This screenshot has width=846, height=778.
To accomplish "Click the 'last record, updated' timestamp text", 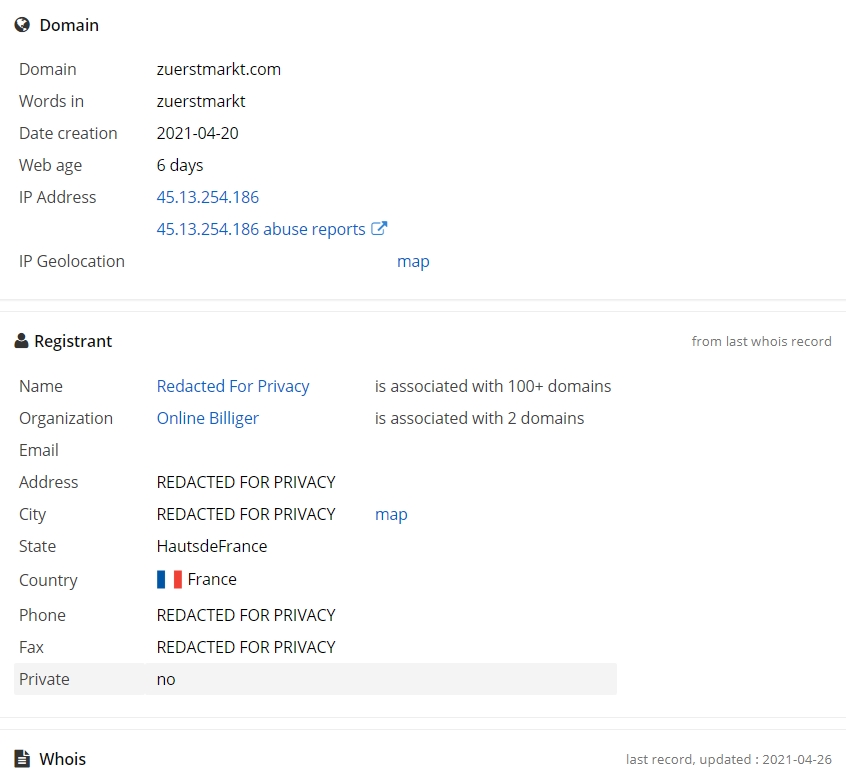I will coord(728,759).
